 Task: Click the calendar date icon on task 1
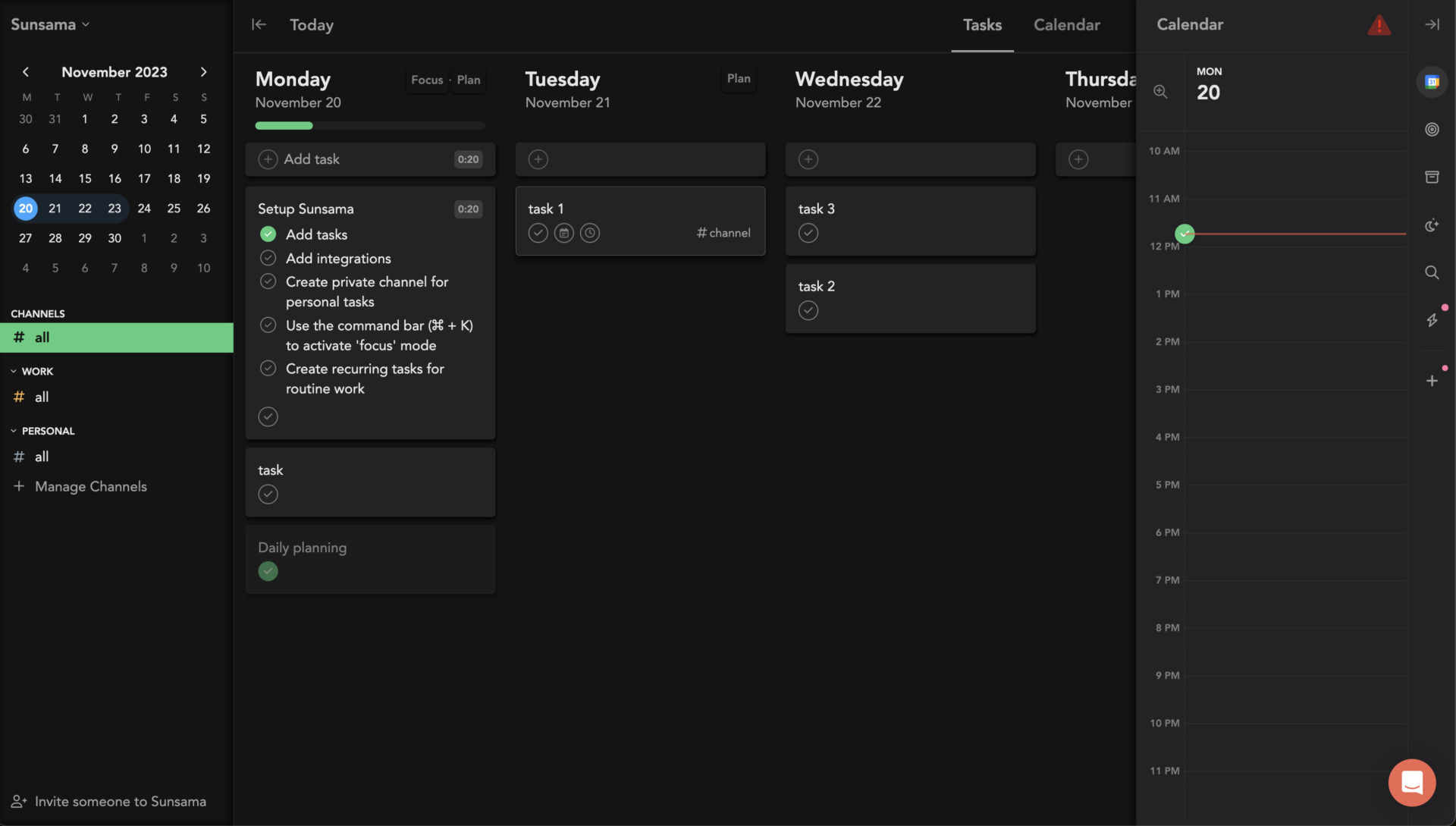(x=563, y=233)
